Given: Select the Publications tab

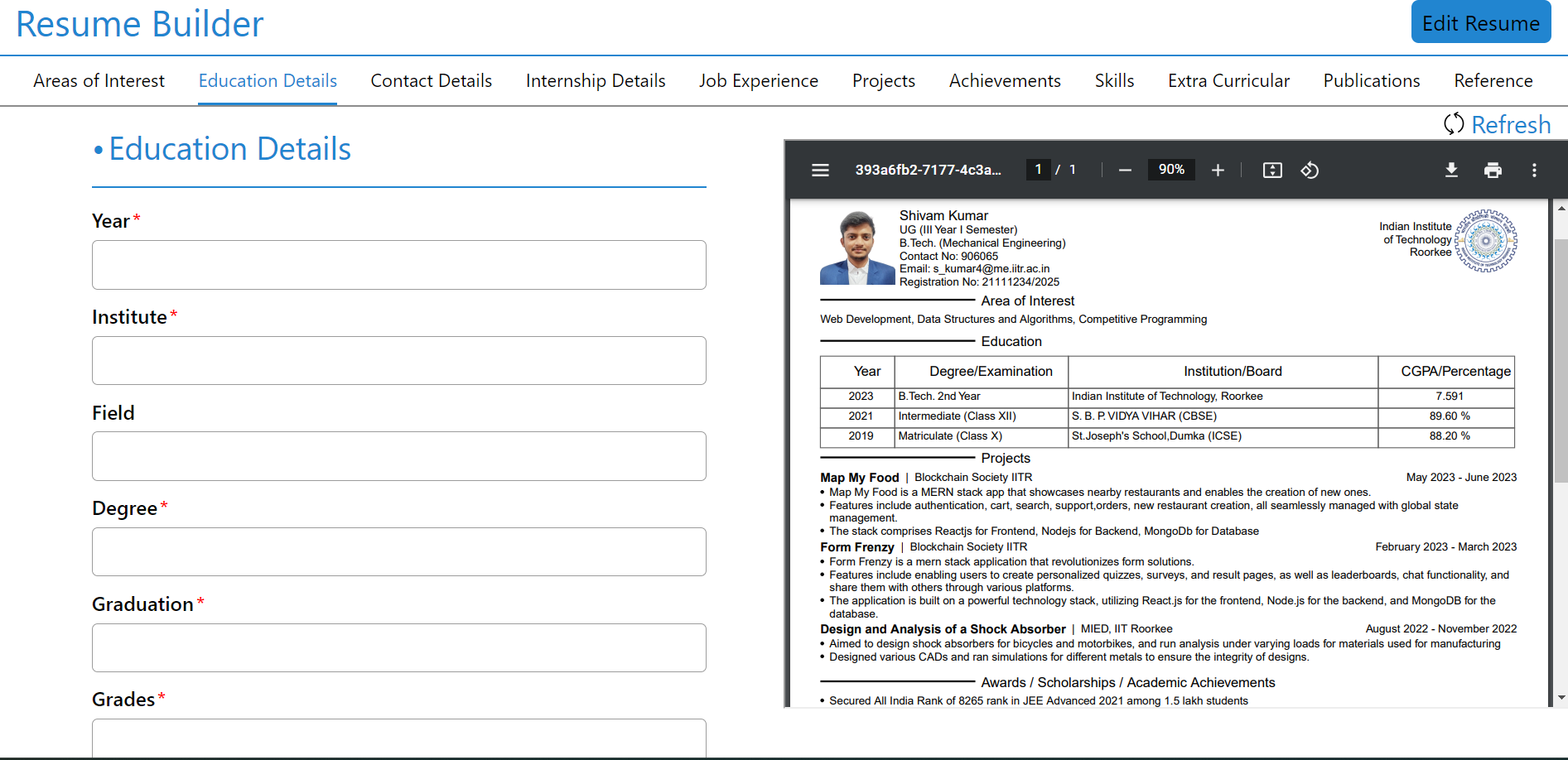Looking at the screenshot, I should pyautogui.click(x=1372, y=80).
